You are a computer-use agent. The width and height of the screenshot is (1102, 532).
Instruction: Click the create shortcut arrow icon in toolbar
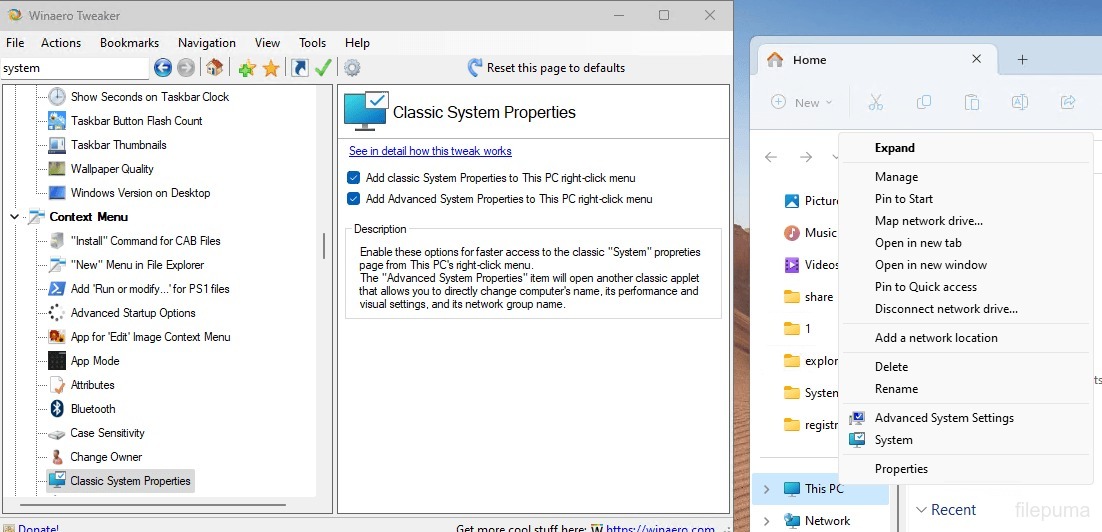(x=299, y=68)
